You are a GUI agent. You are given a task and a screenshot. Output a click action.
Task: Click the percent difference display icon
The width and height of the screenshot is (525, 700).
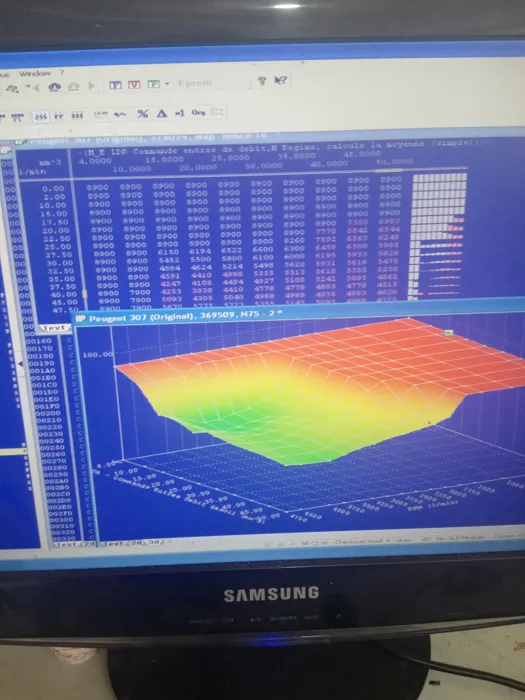[142, 114]
